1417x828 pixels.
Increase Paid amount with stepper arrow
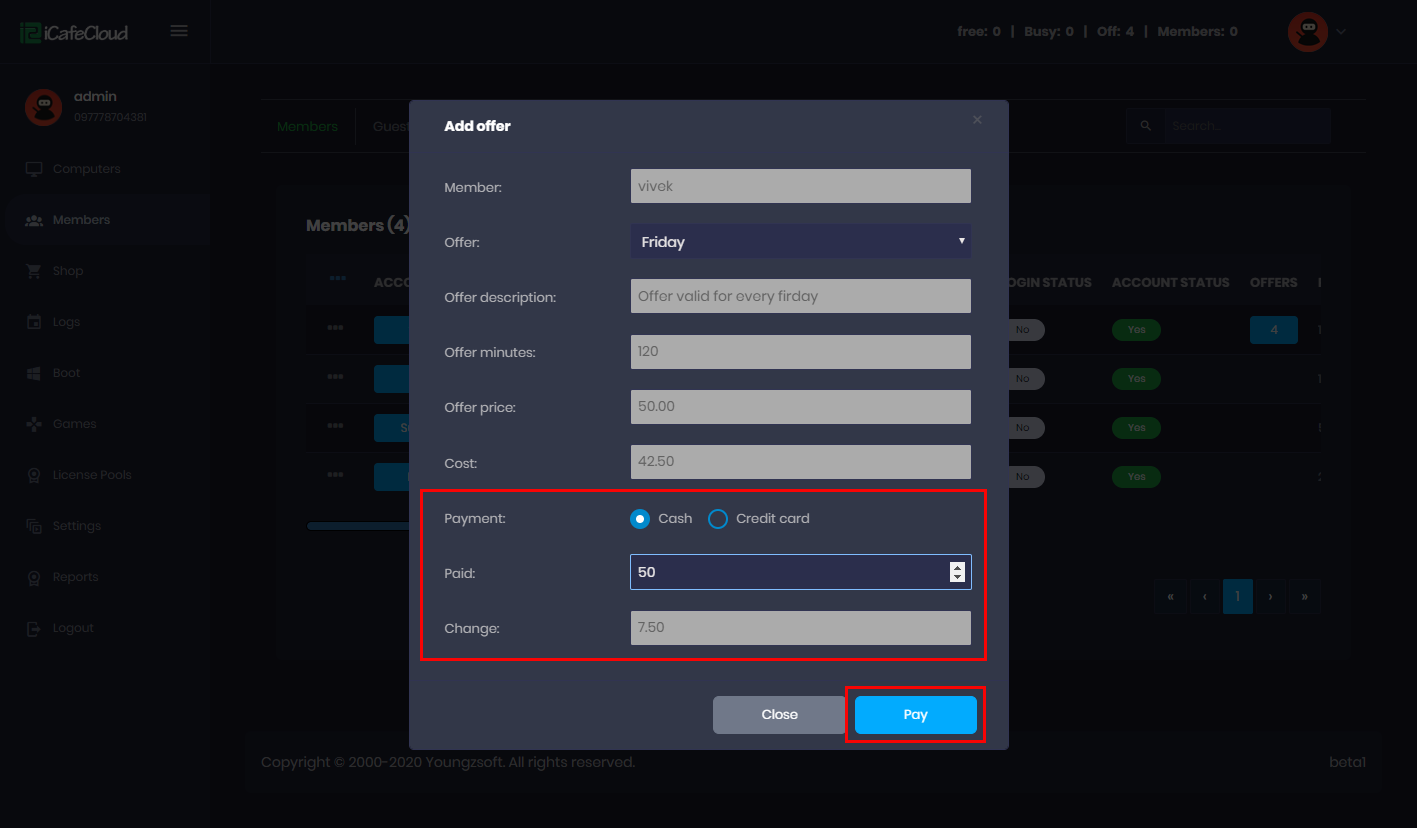pos(957,567)
